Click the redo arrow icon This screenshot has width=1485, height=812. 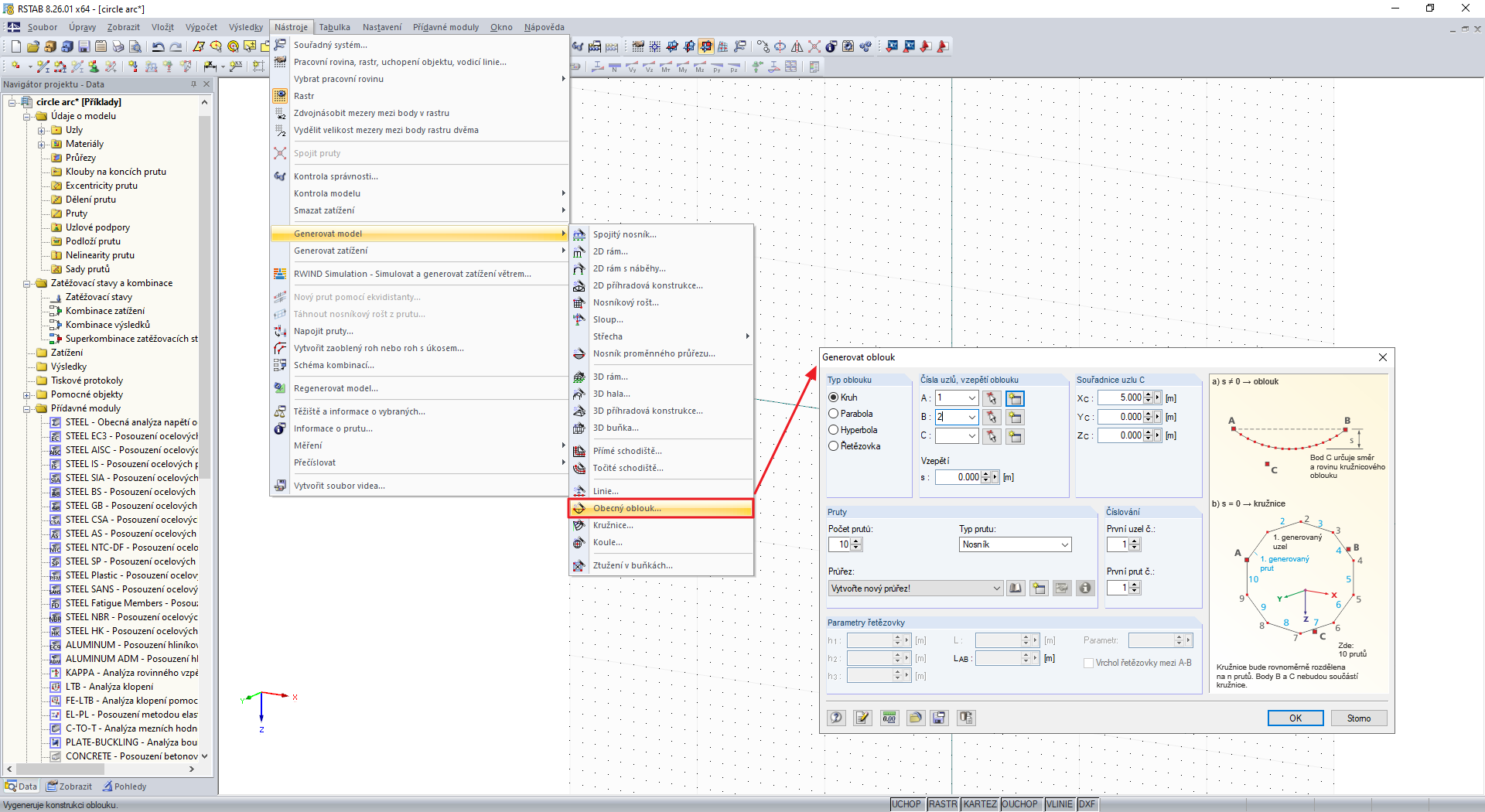tap(176, 46)
